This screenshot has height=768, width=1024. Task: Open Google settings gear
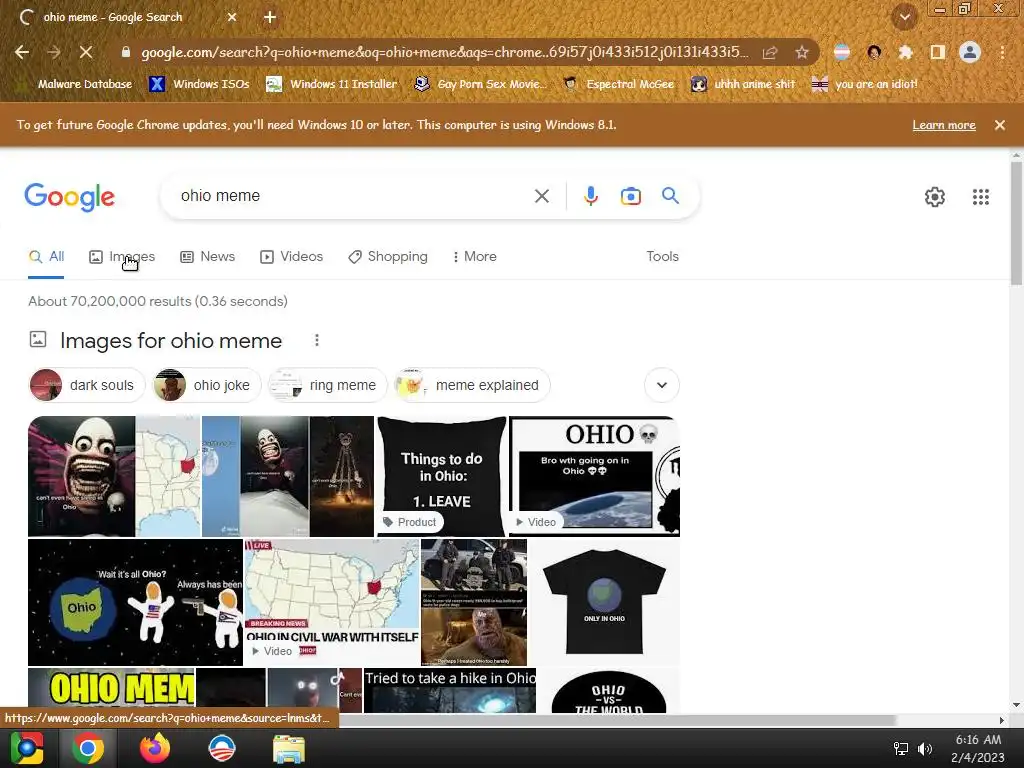[x=935, y=197]
